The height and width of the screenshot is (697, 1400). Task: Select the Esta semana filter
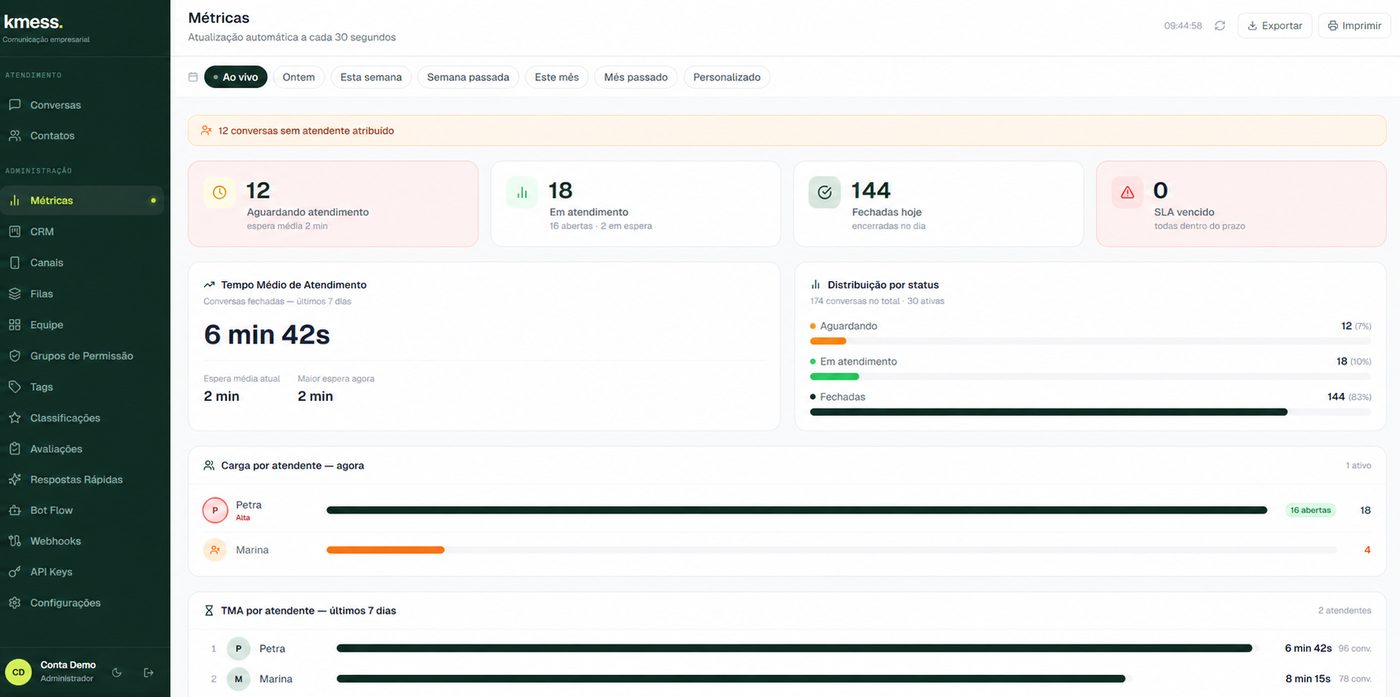pyautogui.click(x=371, y=77)
